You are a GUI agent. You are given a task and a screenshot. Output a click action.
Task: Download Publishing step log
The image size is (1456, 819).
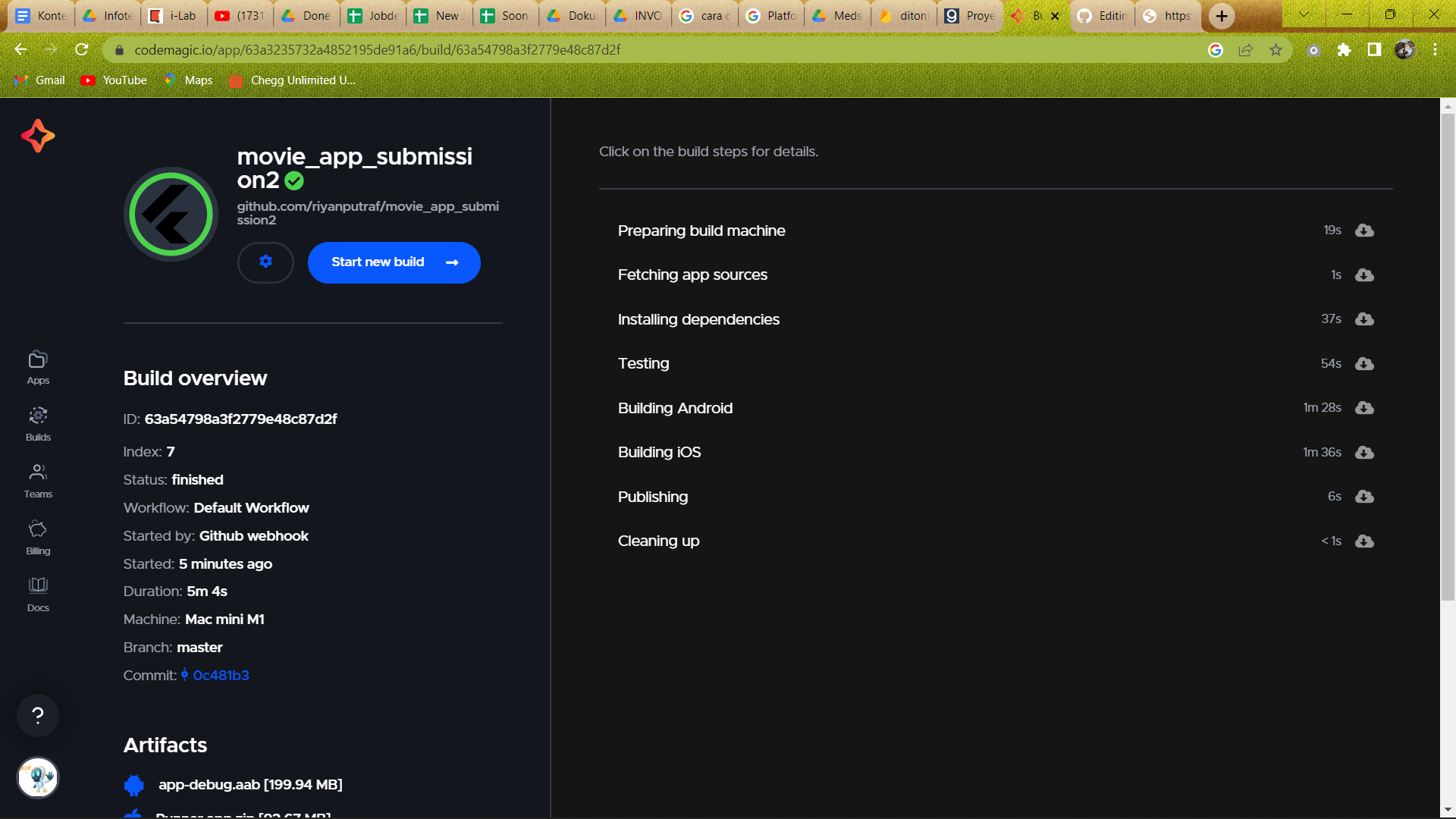pos(1364,497)
